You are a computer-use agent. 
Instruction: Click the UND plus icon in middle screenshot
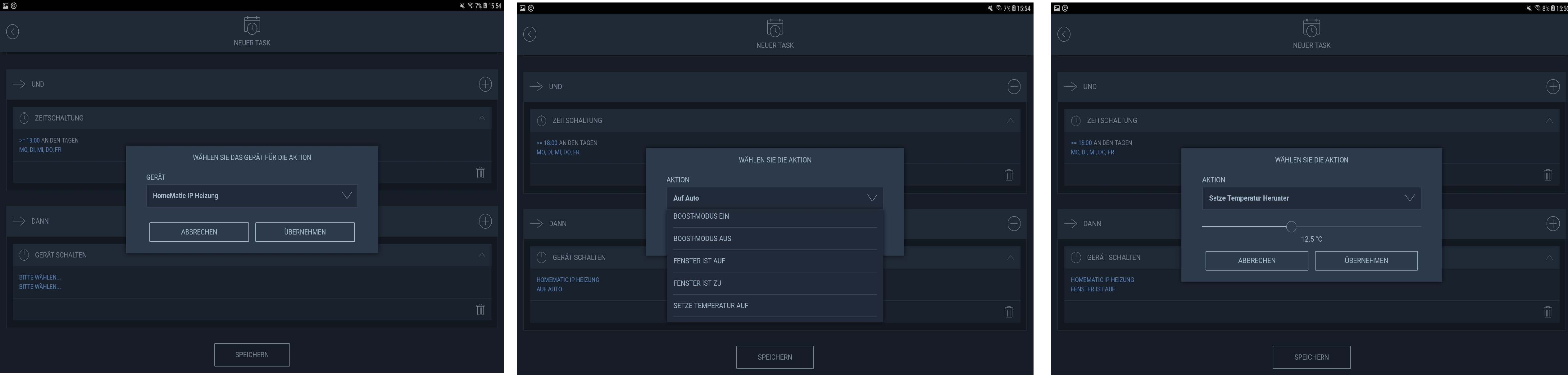click(x=1013, y=86)
